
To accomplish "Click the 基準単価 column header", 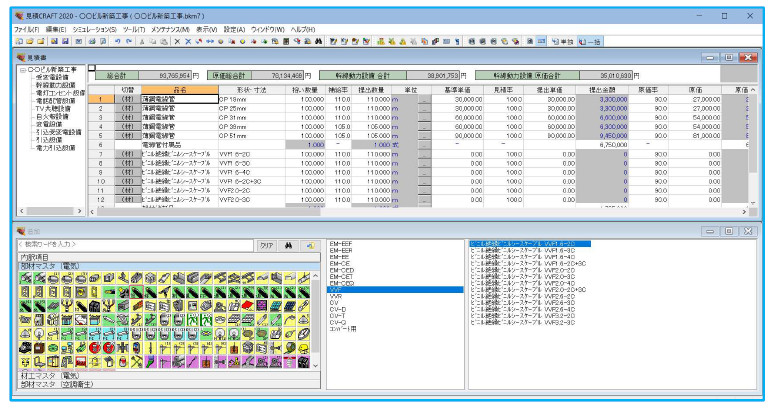I will [457, 90].
